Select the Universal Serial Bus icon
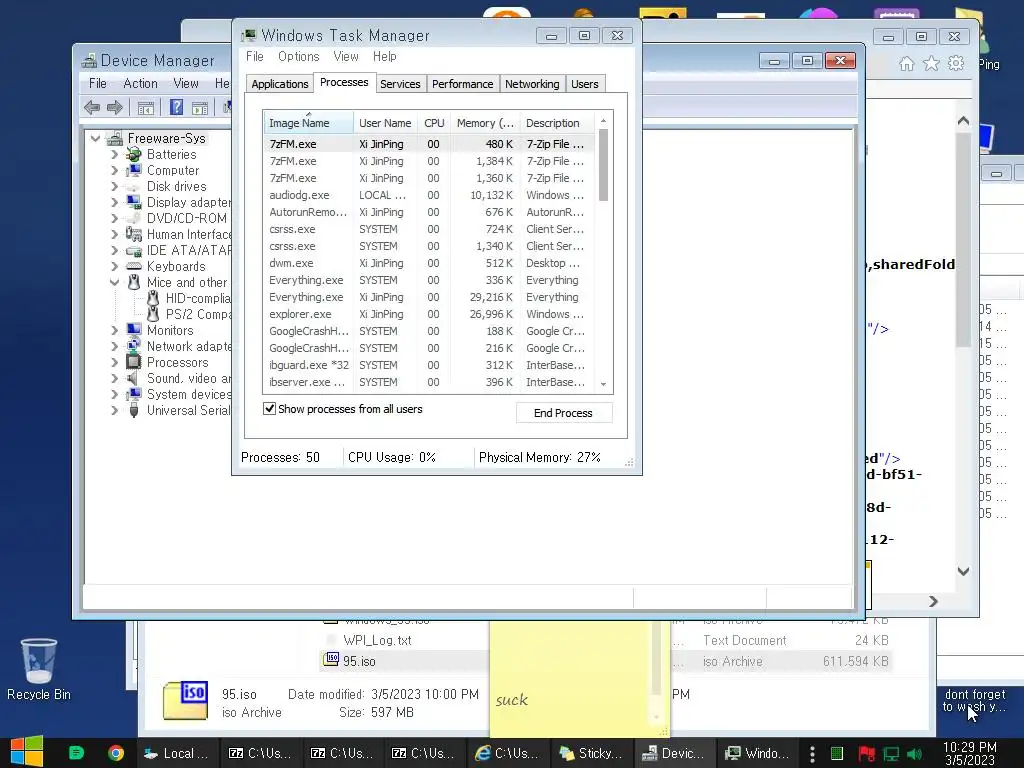 tap(134, 411)
